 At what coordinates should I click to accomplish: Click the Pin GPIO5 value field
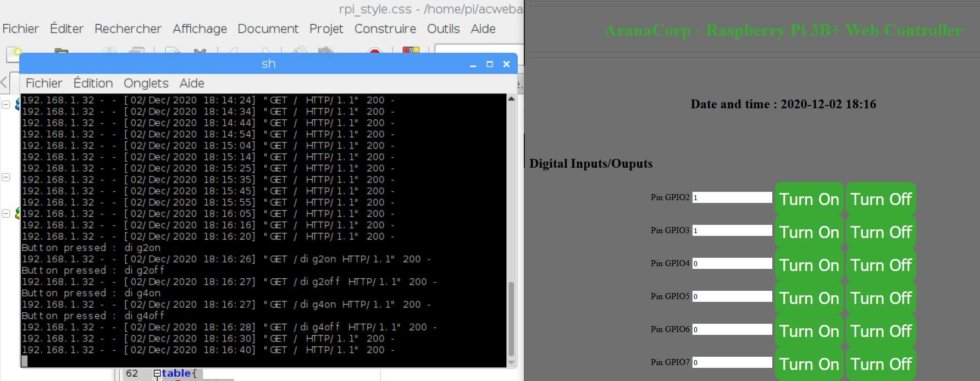pos(732,296)
